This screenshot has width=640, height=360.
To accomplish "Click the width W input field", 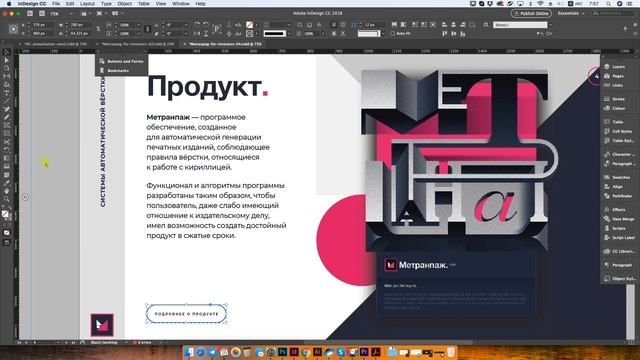I will tap(81, 25).
